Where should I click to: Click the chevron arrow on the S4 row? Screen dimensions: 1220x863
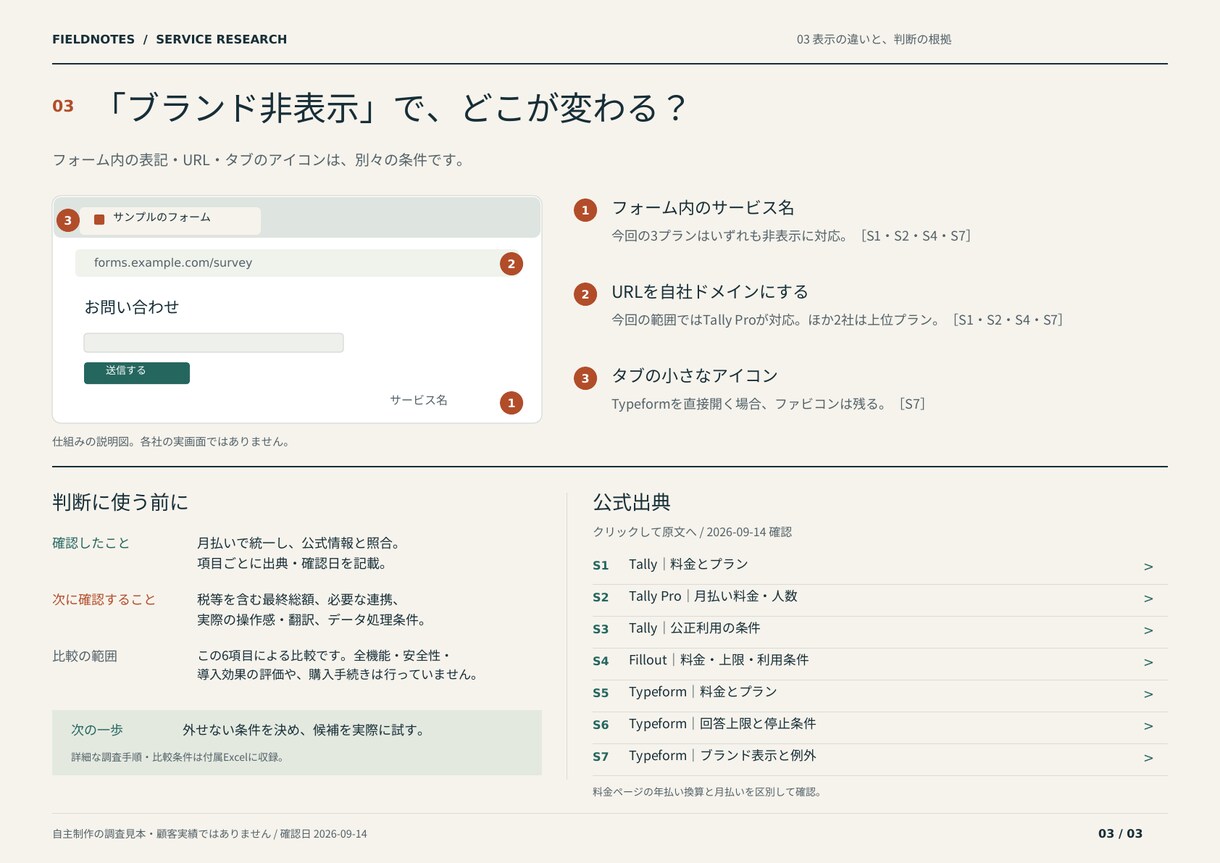1148,662
